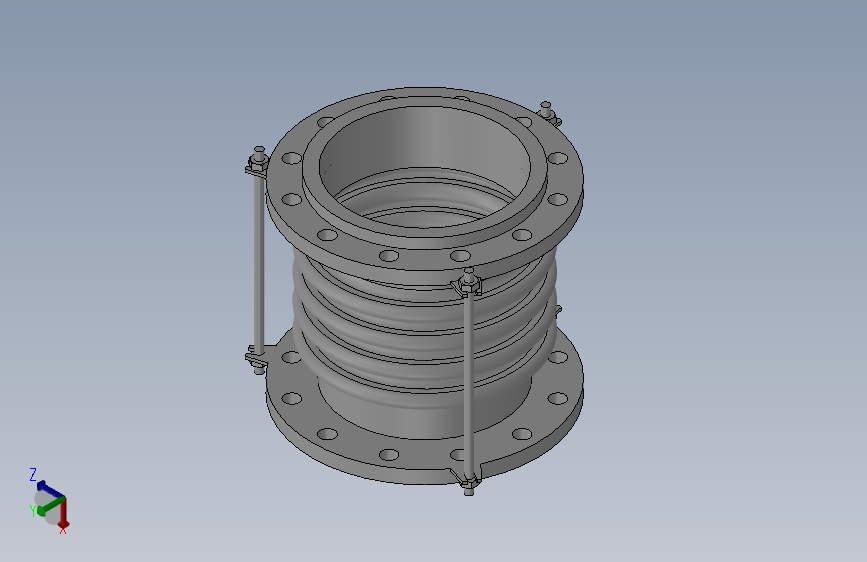Select the green Y axis arrow
The height and width of the screenshot is (562, 867).
click(x=50, y=506)
